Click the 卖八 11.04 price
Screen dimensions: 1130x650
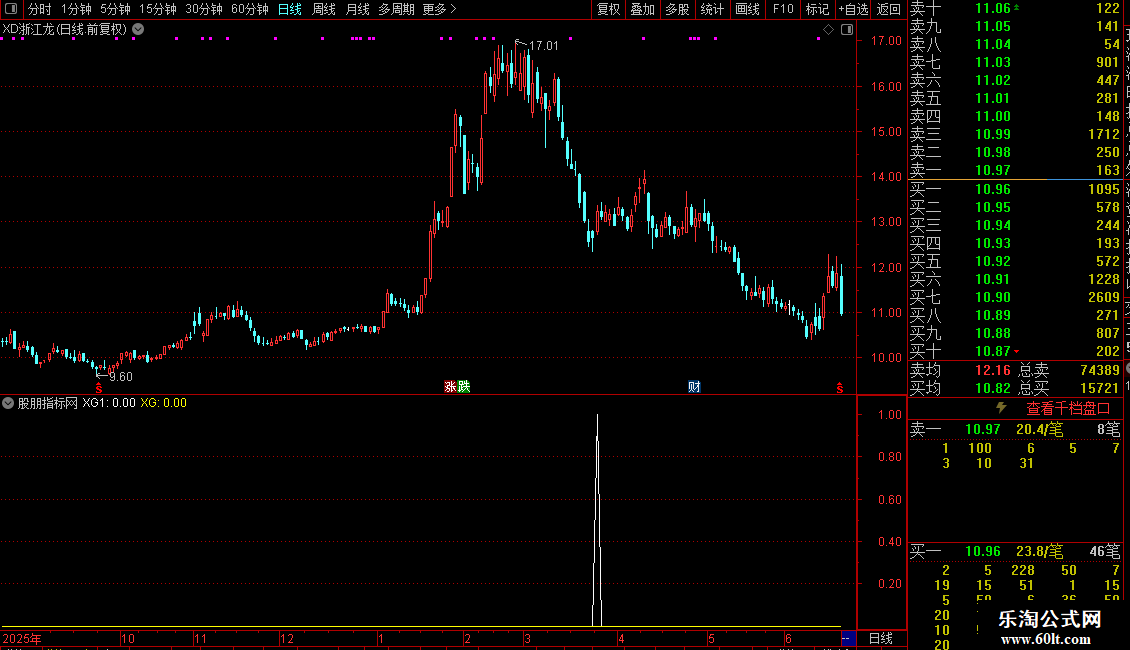click(x=992, y=44)
